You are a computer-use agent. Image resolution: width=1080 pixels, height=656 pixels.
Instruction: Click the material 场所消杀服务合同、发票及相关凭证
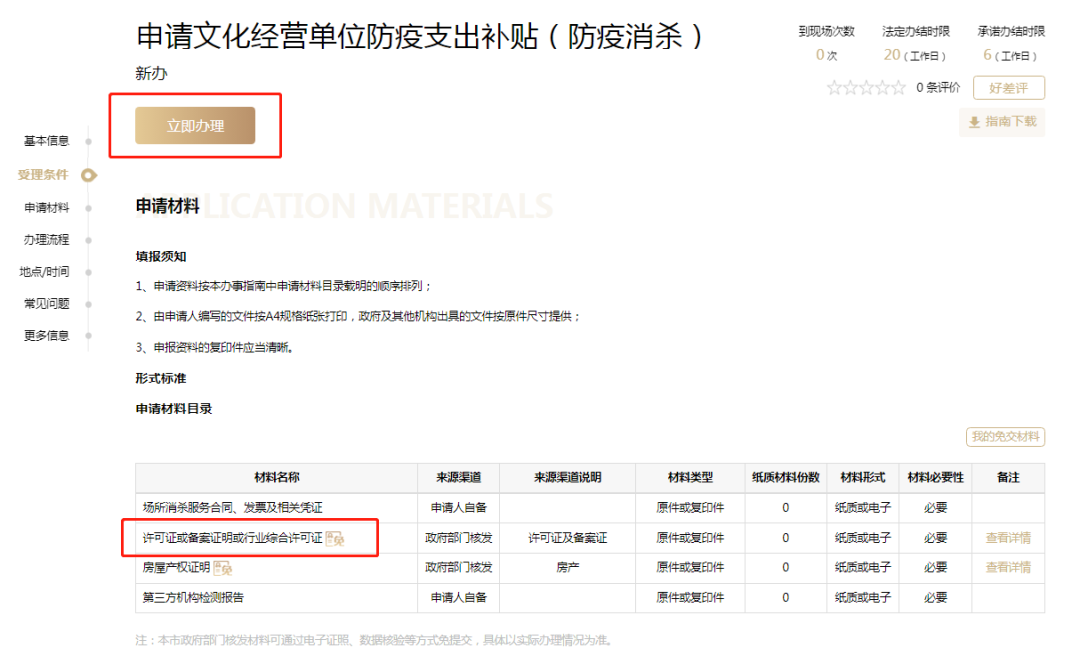pos(232,508)
